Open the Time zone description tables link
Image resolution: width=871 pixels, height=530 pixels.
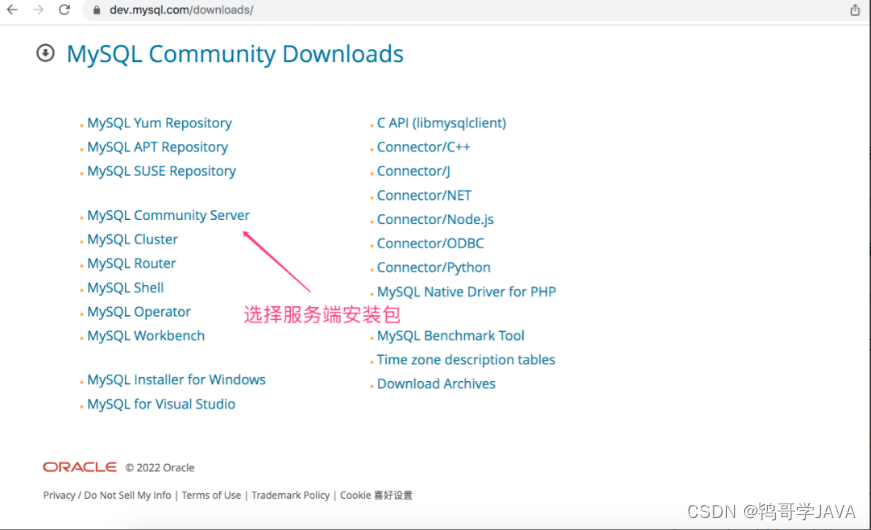click(x=466, y=360)
